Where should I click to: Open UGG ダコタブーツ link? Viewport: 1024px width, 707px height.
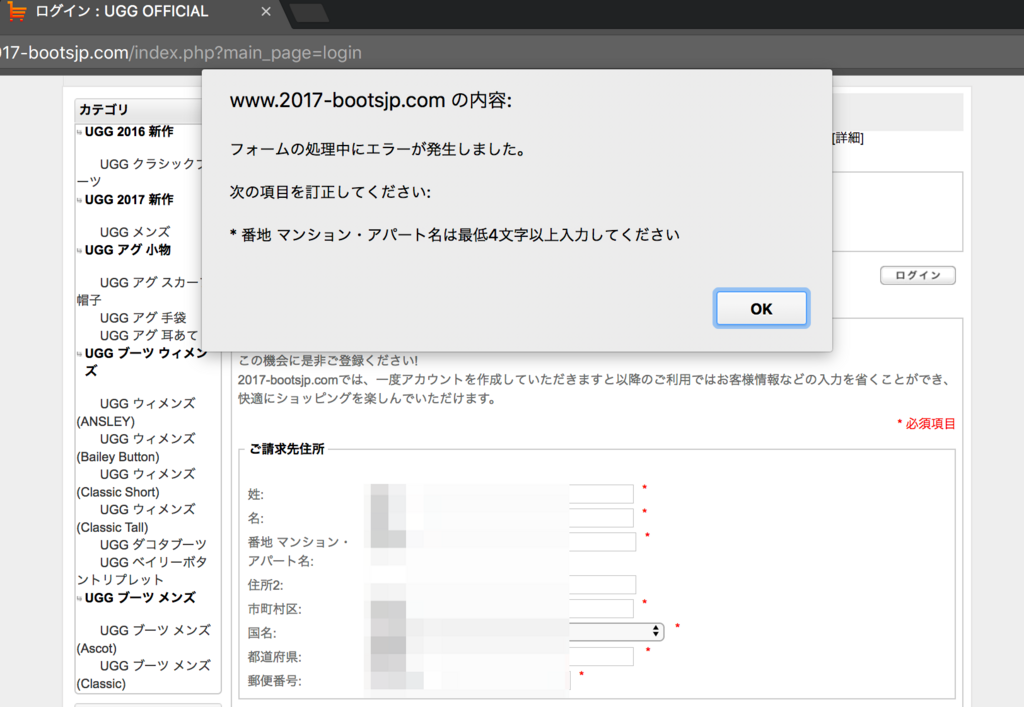point(153,544)
